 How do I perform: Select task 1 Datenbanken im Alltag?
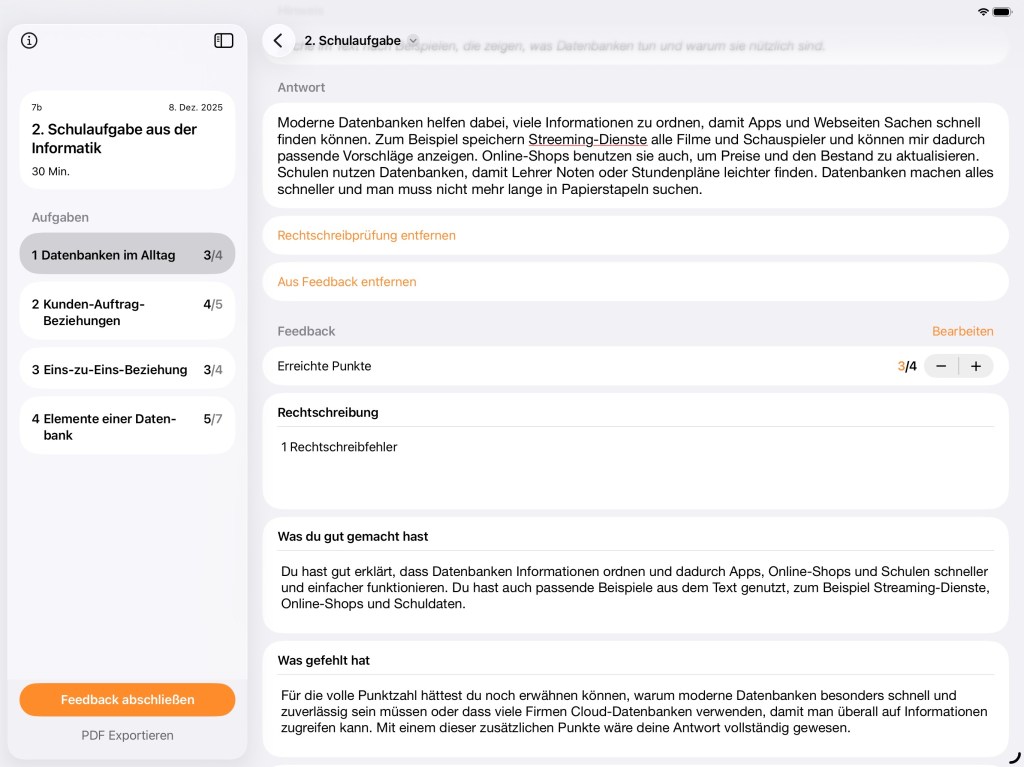(x=127, y=255)
